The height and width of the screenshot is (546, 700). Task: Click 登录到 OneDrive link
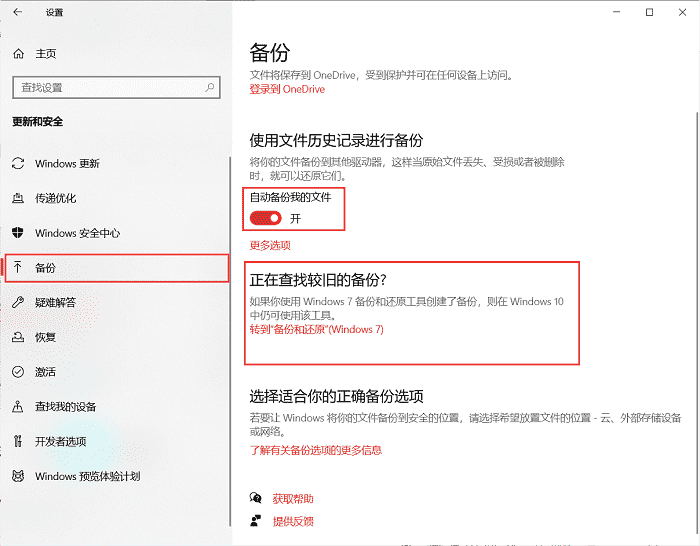(x=287, y=89)
